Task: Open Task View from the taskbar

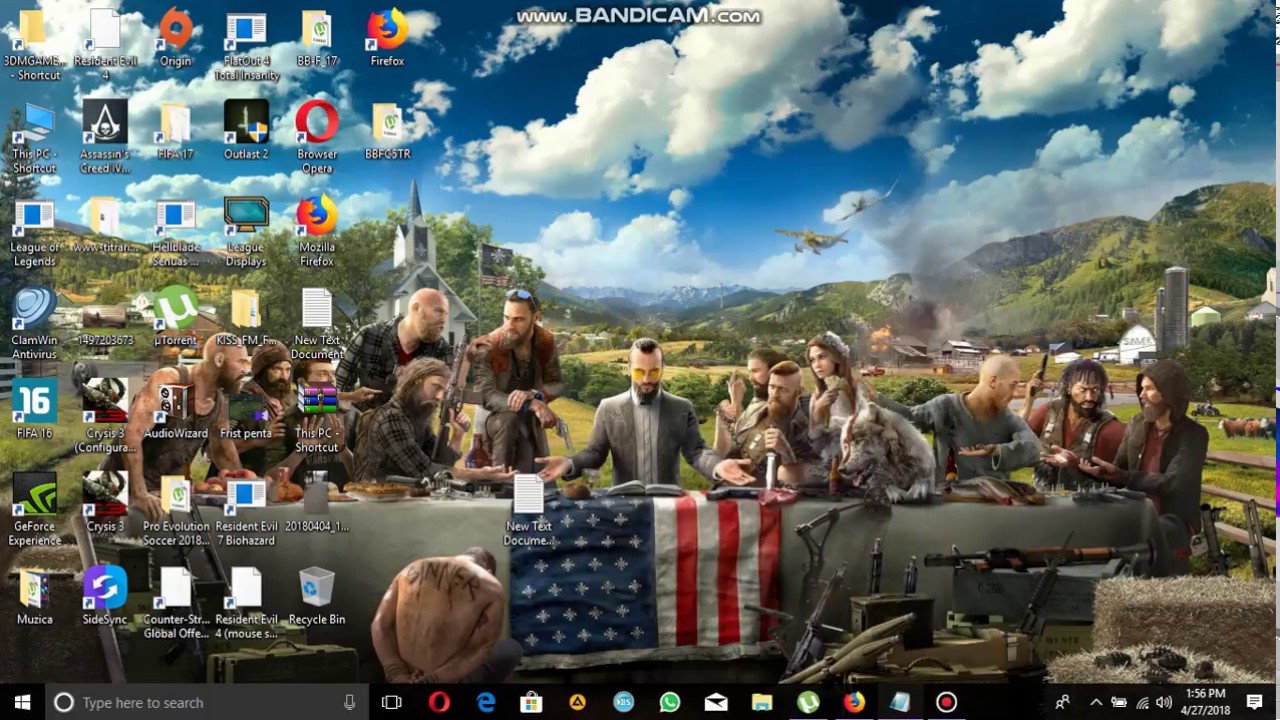Action: (x=392, y=702)
